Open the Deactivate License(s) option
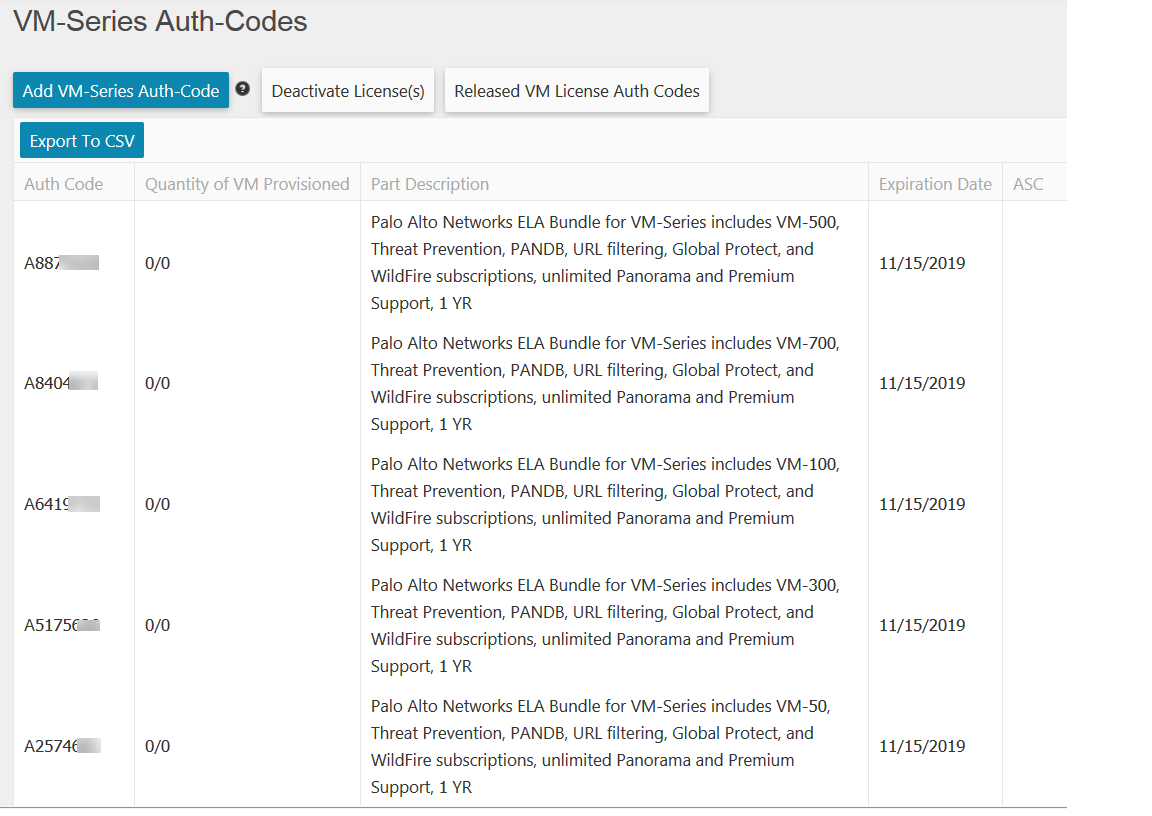1152x816 pixels. (348, 91)
